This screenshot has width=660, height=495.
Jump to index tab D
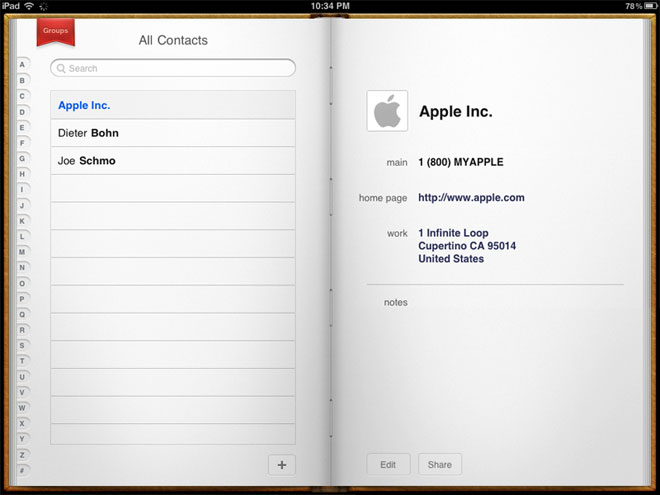tap(22, 112)
